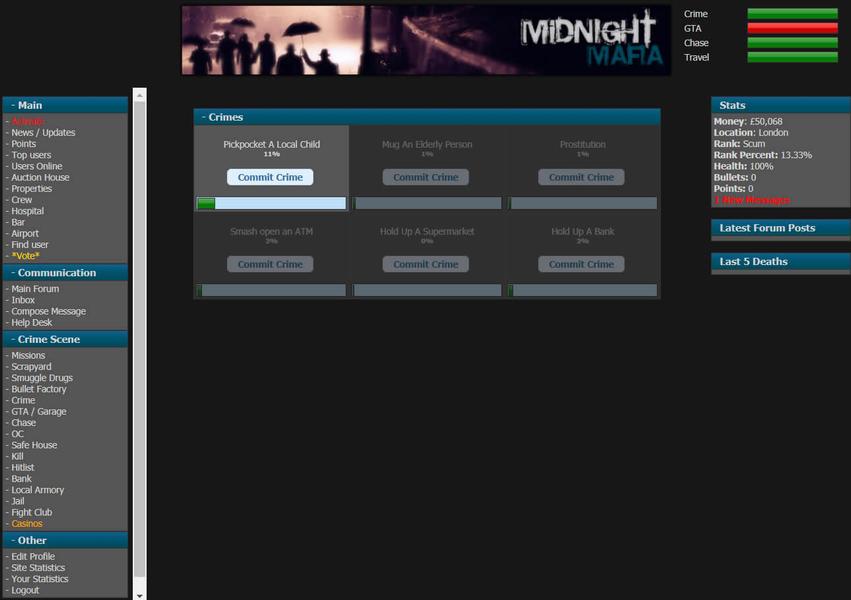Open Compose Message
This screenshot has width=851, height=600.
48,311
